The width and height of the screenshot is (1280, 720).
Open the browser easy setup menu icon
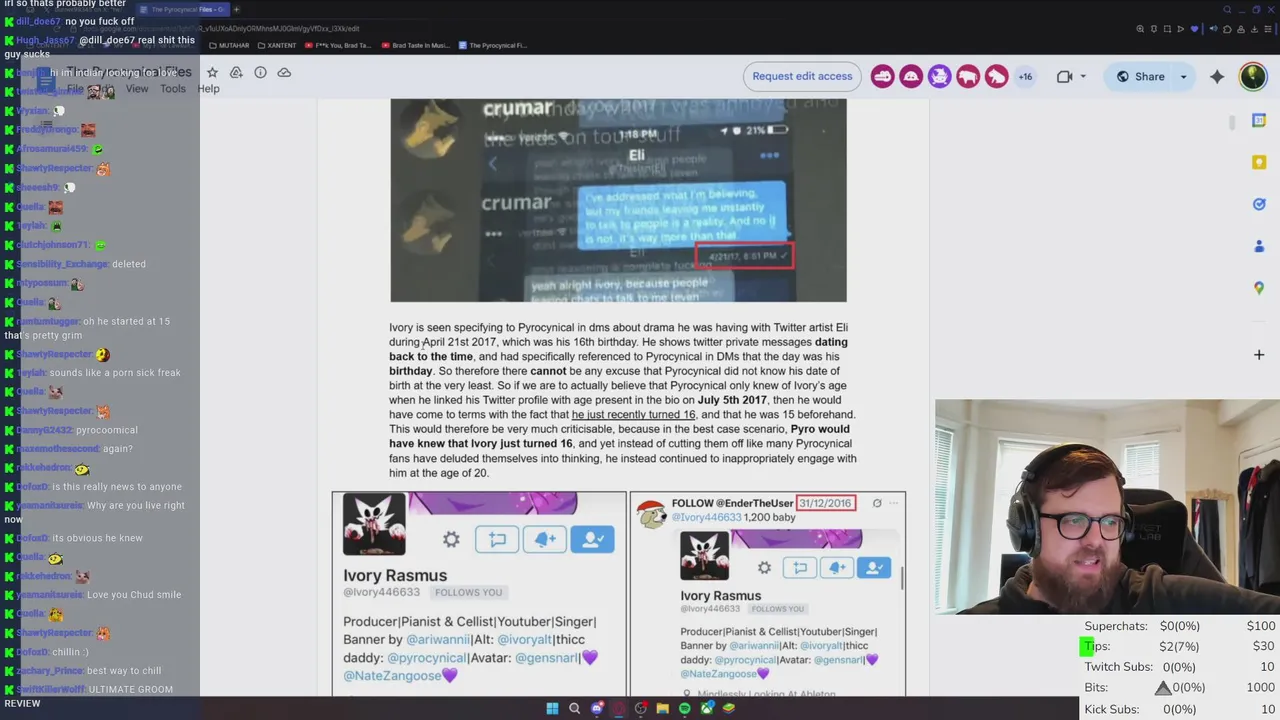pos(1268,29)
